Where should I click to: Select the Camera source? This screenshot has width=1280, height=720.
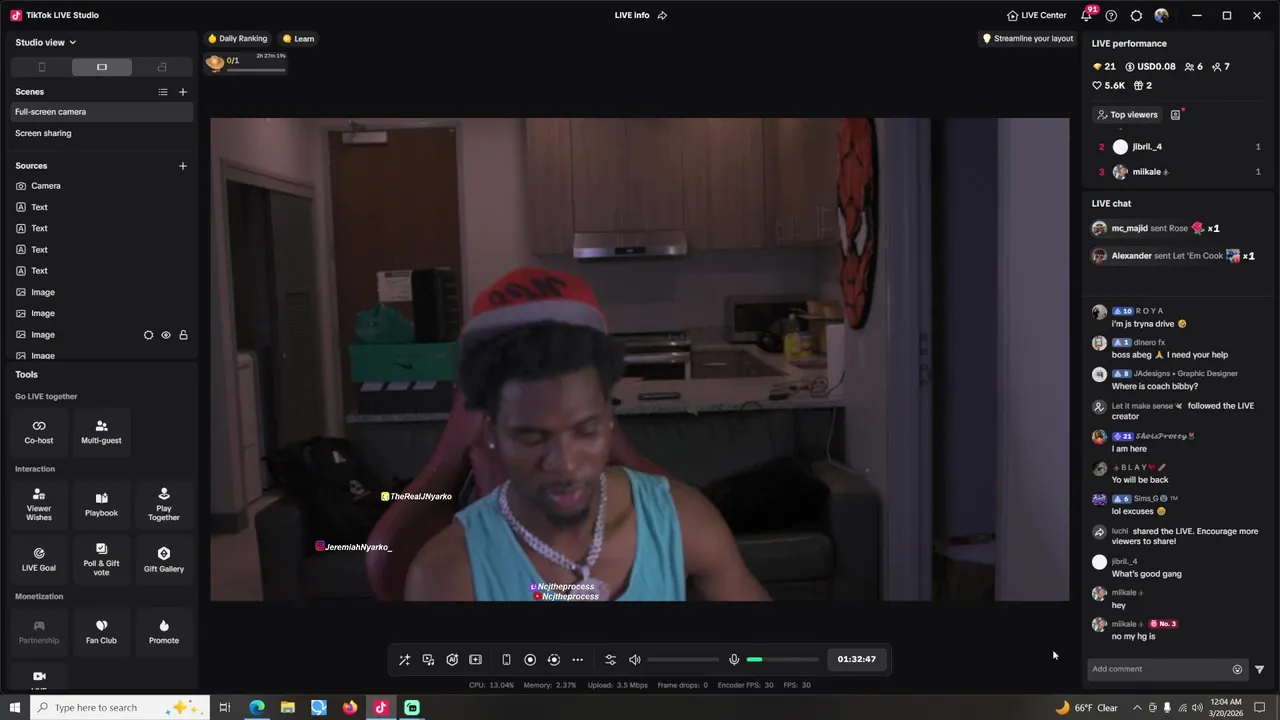pos(101,186)
